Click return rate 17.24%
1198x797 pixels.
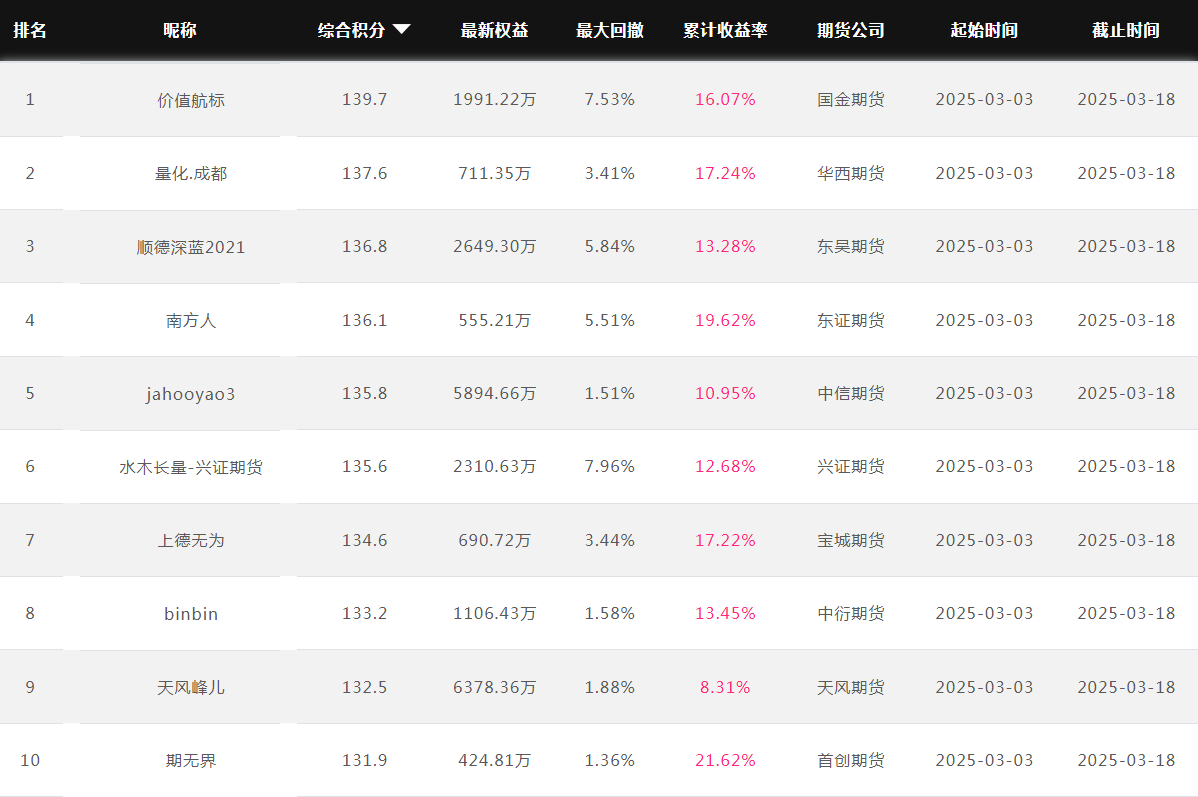(725, 173)
